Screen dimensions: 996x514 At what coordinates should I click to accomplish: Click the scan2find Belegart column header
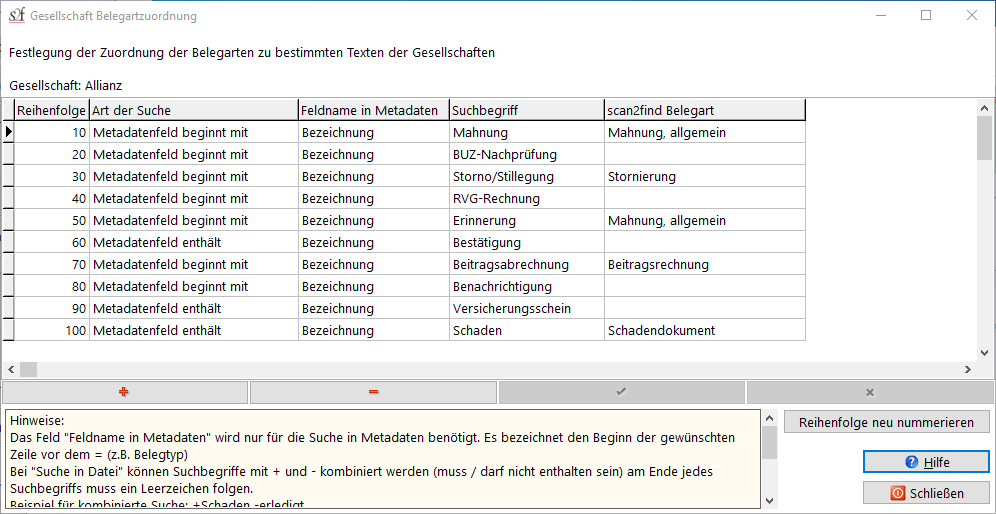pos(704,110)
